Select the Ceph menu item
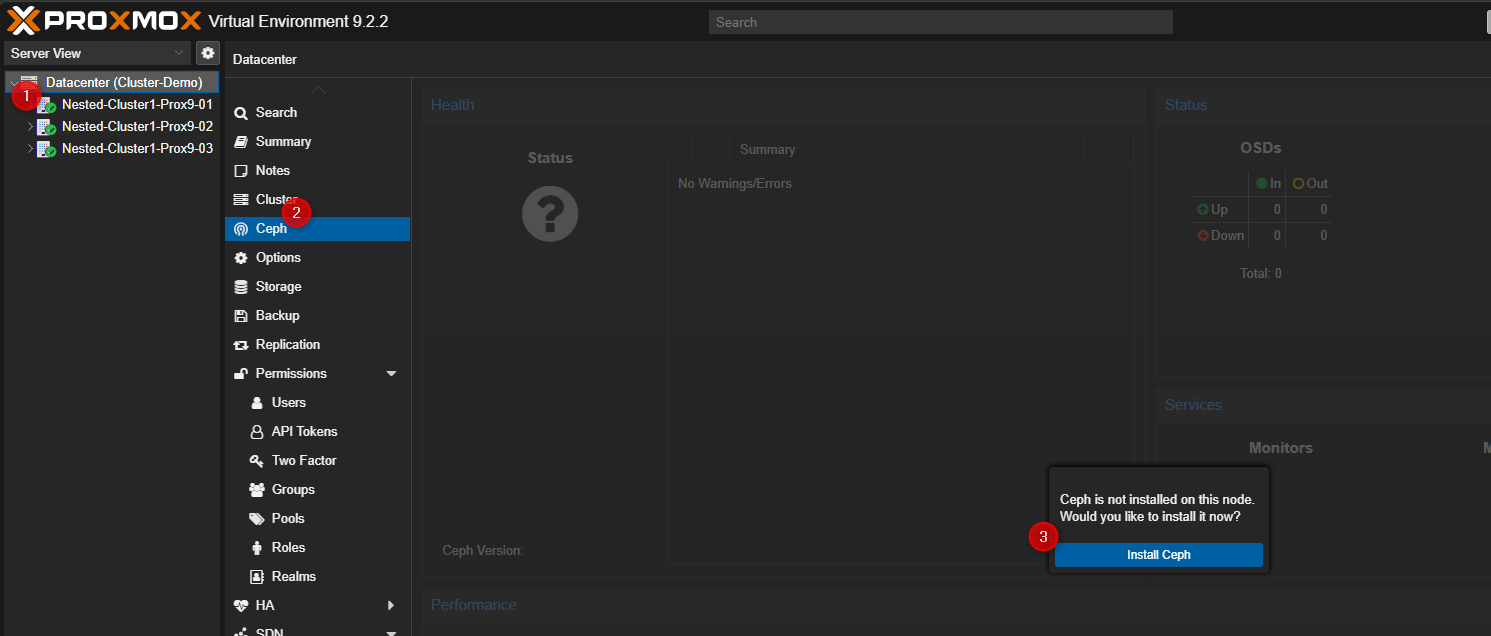 (x=318, y=229)
